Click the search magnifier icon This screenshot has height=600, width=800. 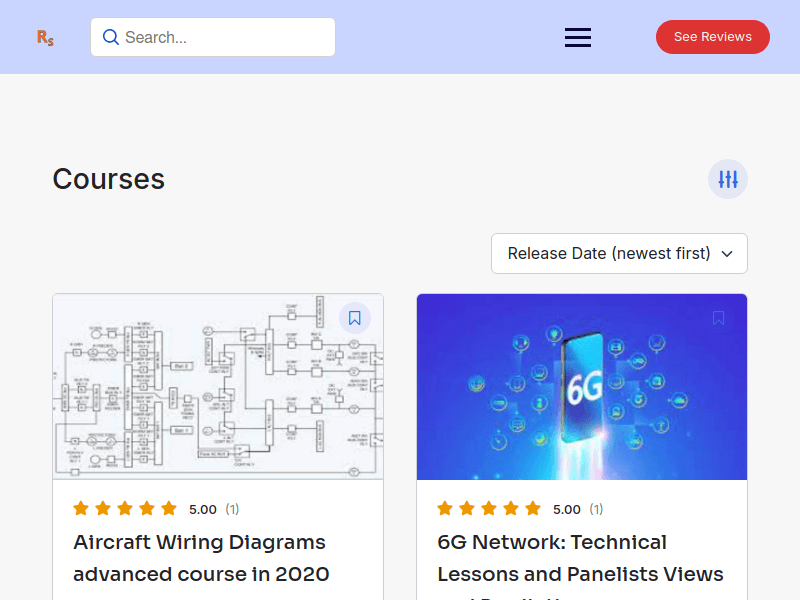(x=110, y=37)
